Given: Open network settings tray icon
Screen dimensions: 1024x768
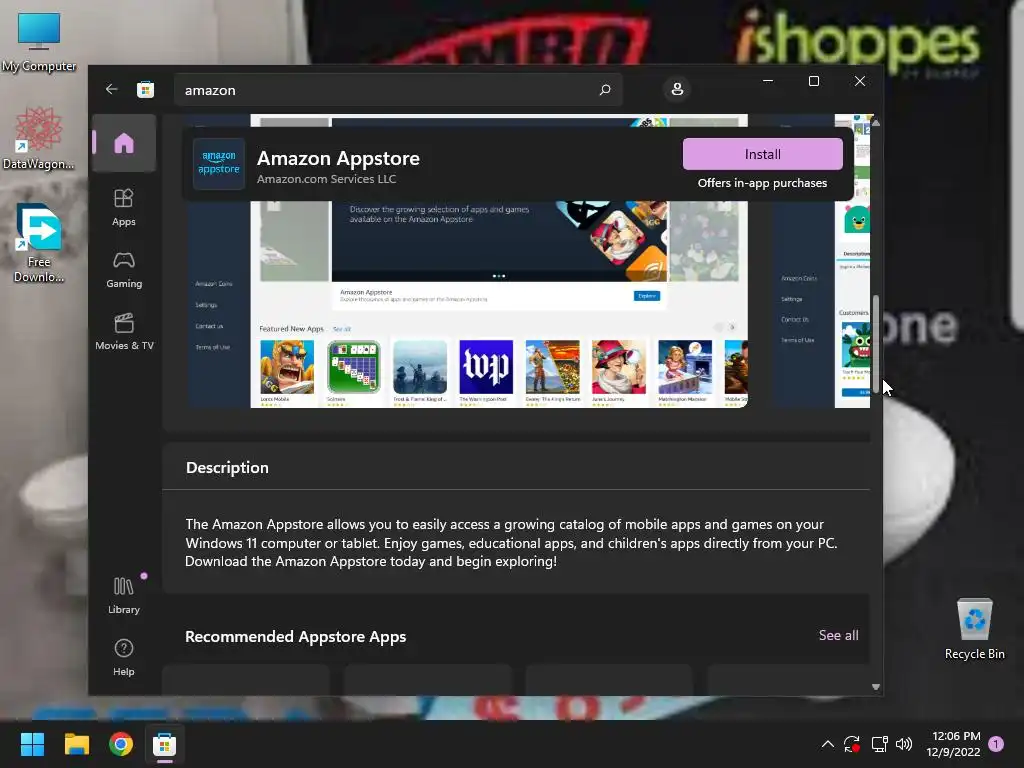Looking at the screenshot, I should [879, 744].
